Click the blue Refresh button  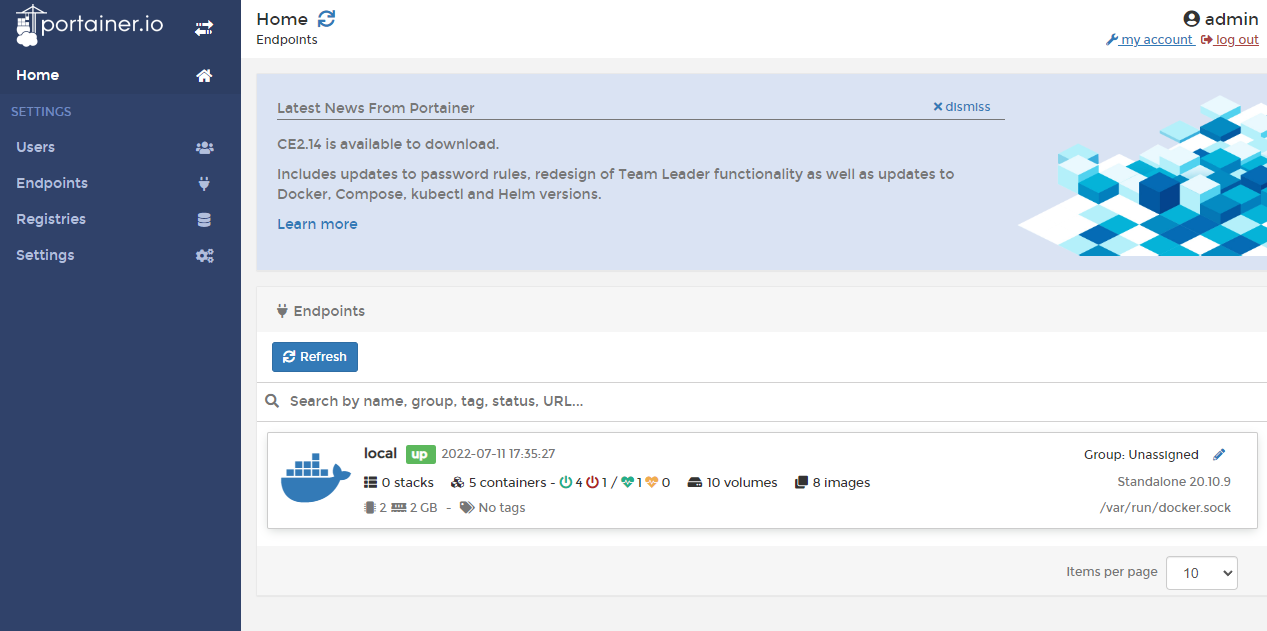[x=315, y=357]
